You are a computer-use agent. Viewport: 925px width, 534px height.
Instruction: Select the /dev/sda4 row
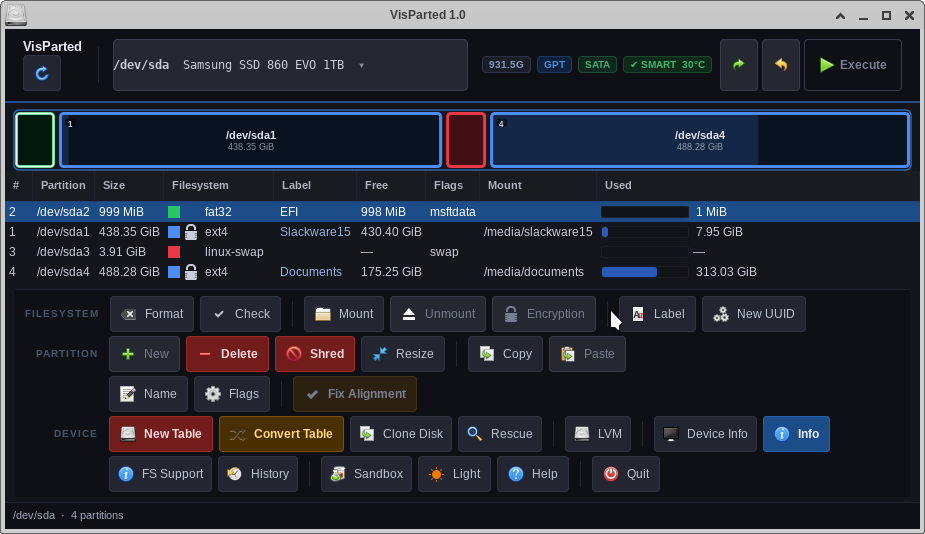(x=462, y=272)
